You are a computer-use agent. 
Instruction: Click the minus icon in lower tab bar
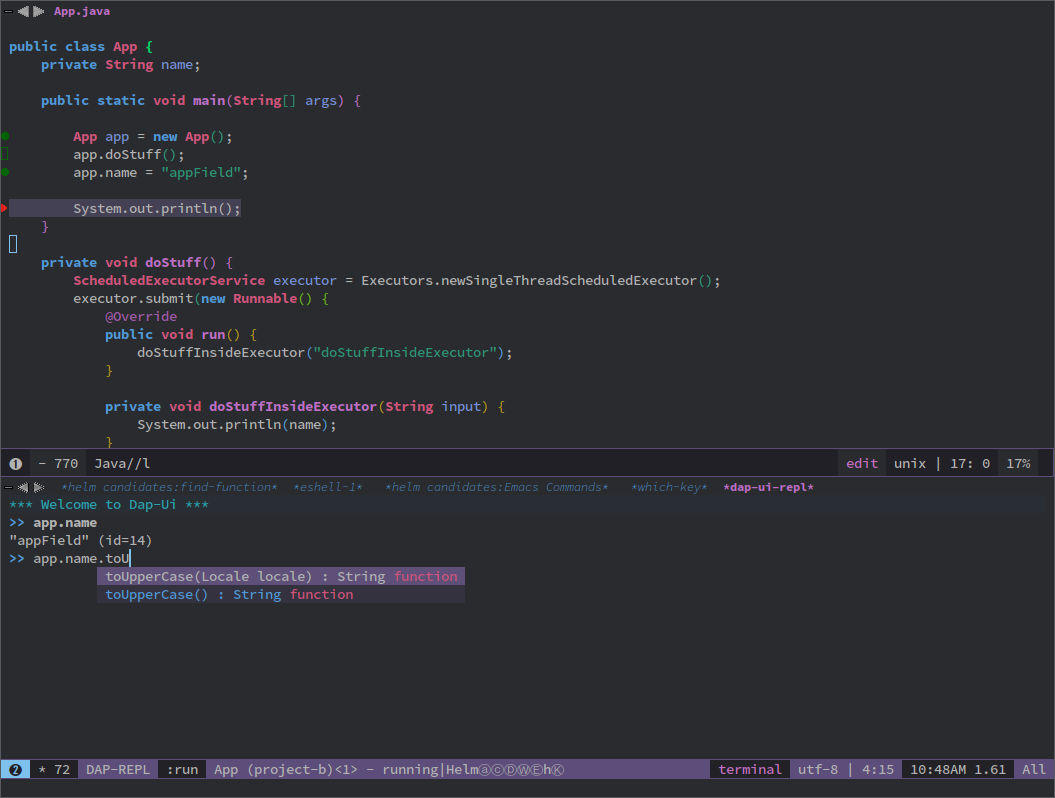pyautogui.click(x=8, y=487)
